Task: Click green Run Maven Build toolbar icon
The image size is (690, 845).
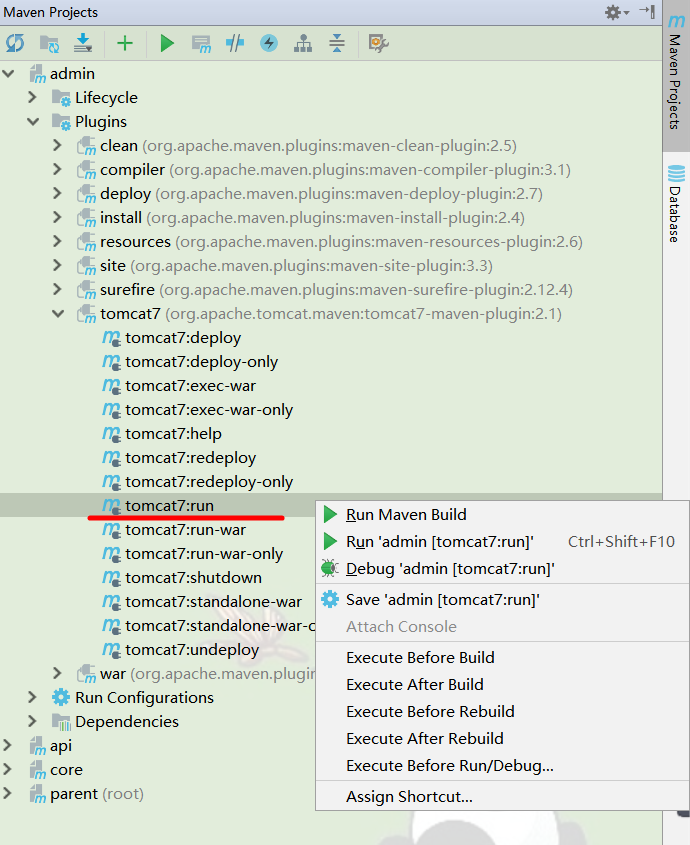Action: 167,43
